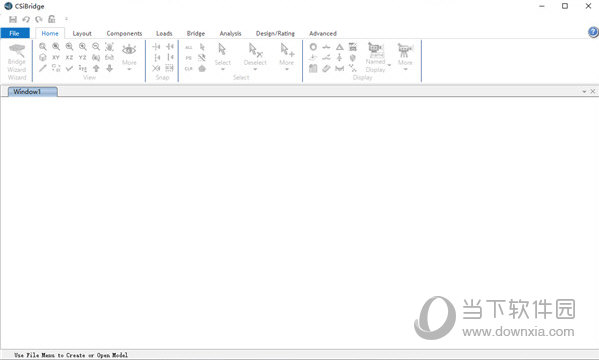Move down in list arrow icon
This screenshot has width=599, height=361.
tap(109, 68)
